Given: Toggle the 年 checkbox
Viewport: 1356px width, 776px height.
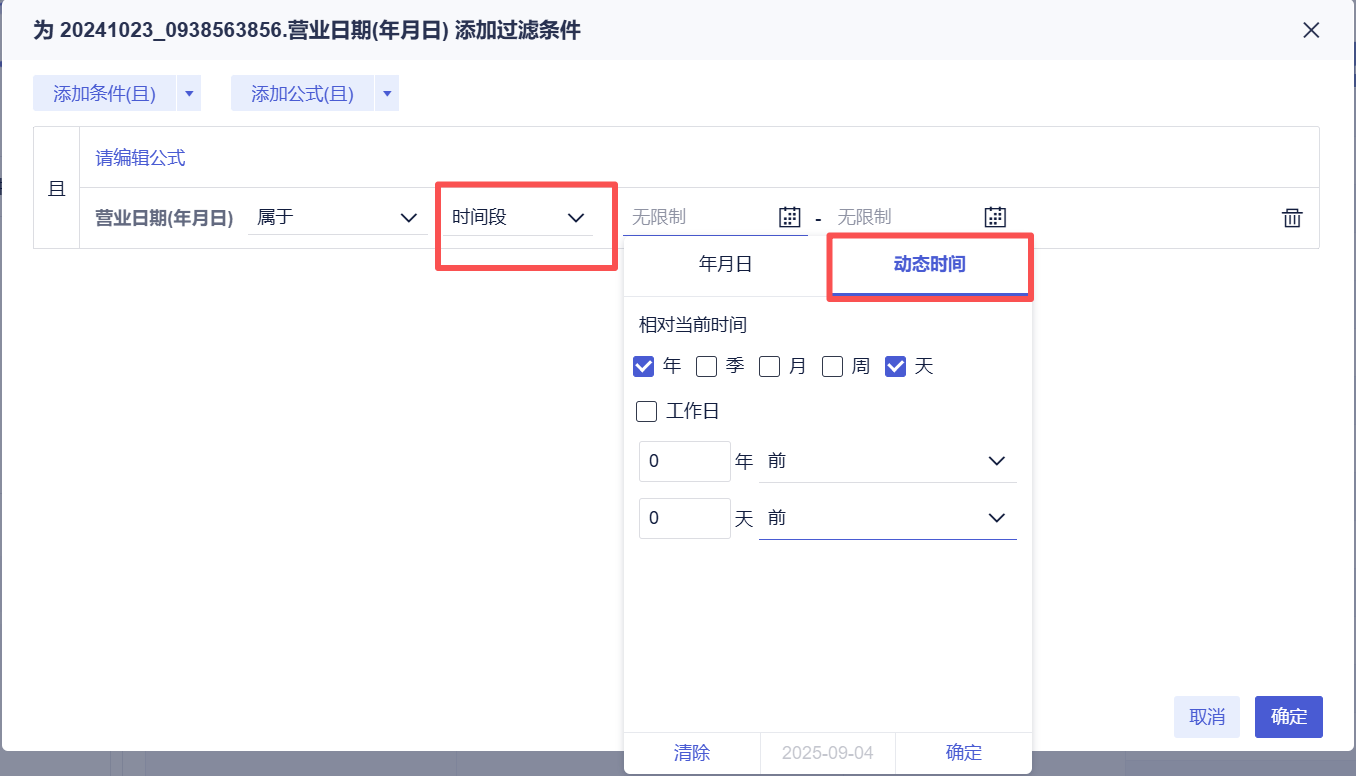Looking at the screenshot, I should [x=643, y=367].
